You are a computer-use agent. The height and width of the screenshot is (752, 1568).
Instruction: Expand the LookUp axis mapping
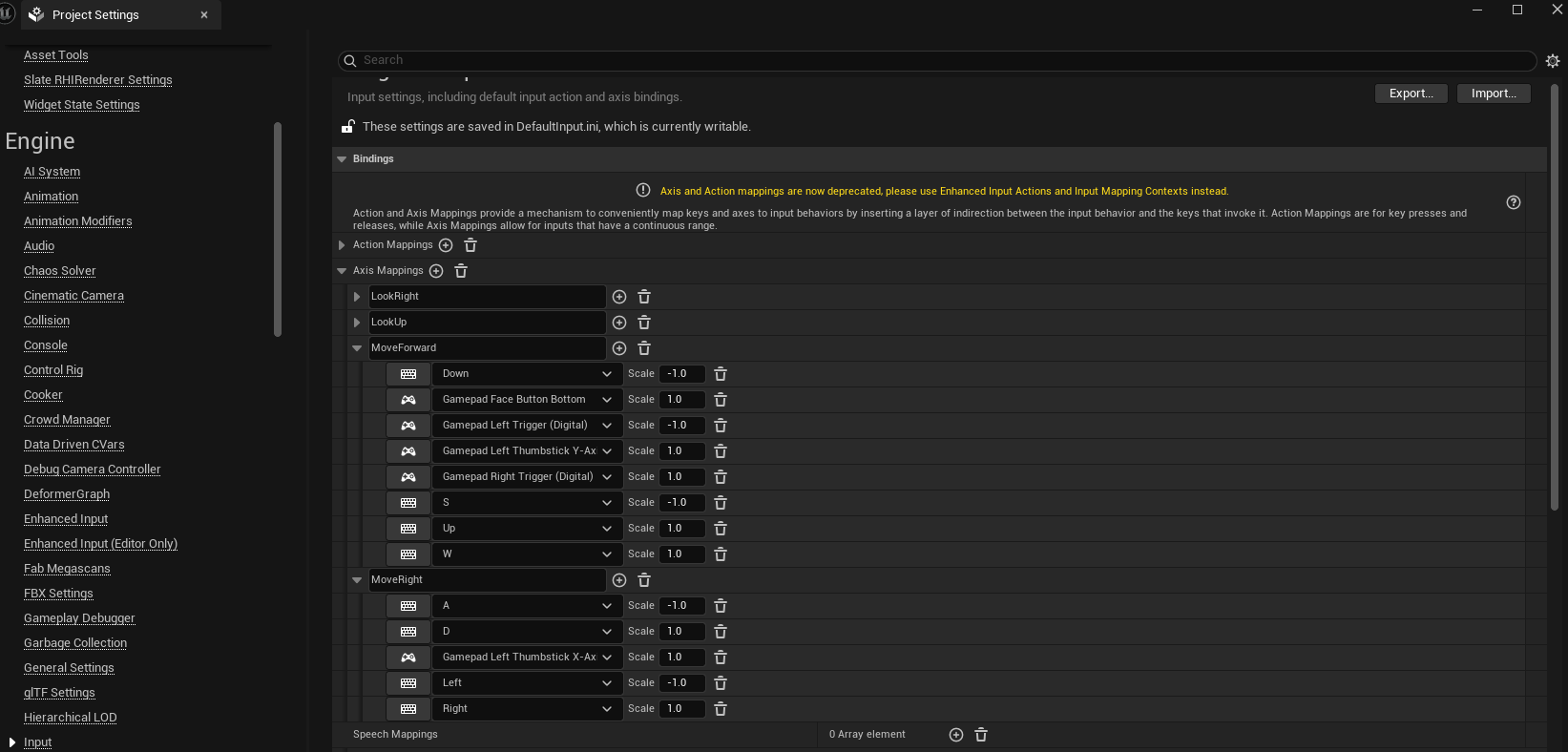(357, 323)
